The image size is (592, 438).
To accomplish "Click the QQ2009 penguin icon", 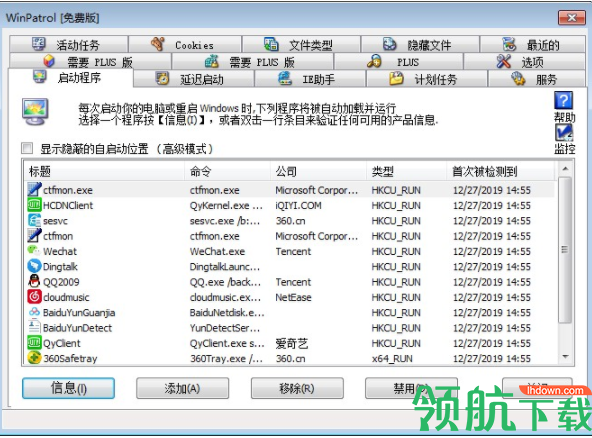I will pos(34,281).
